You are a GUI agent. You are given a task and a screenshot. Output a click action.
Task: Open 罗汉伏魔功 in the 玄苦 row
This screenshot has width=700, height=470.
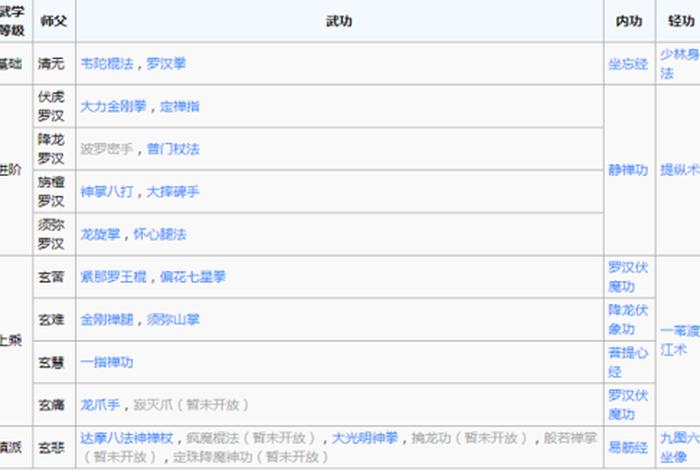tap(628, 277)
